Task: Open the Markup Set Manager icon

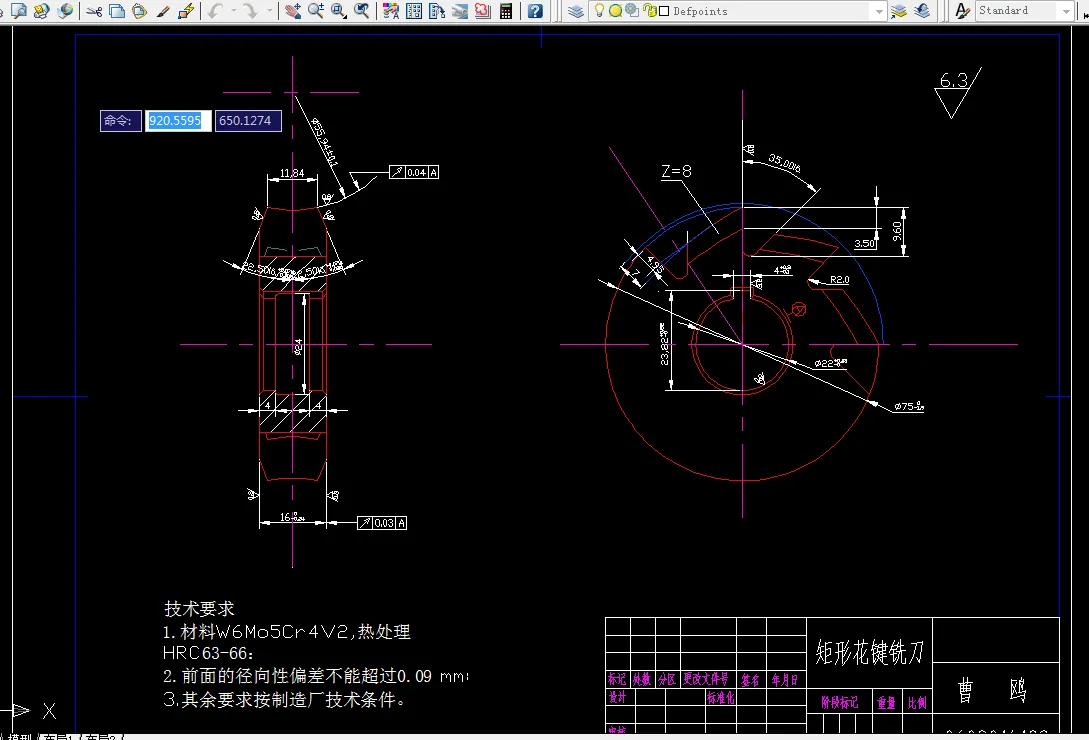Action: point(483,10)
